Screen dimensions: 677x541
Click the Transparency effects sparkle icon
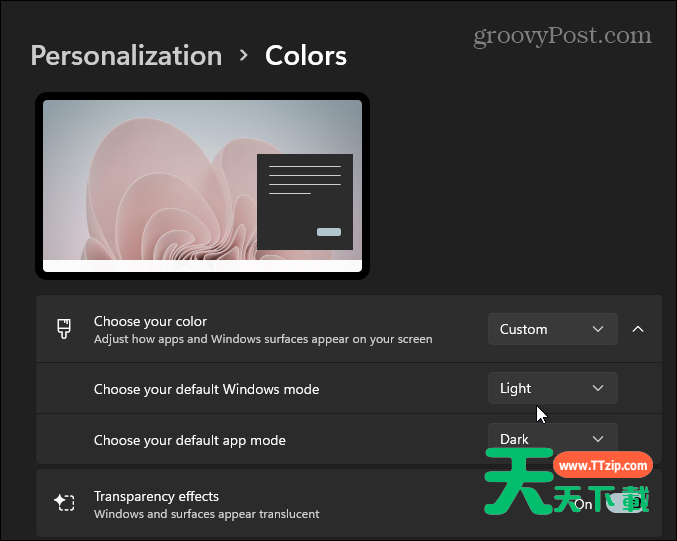coord(64,503)
